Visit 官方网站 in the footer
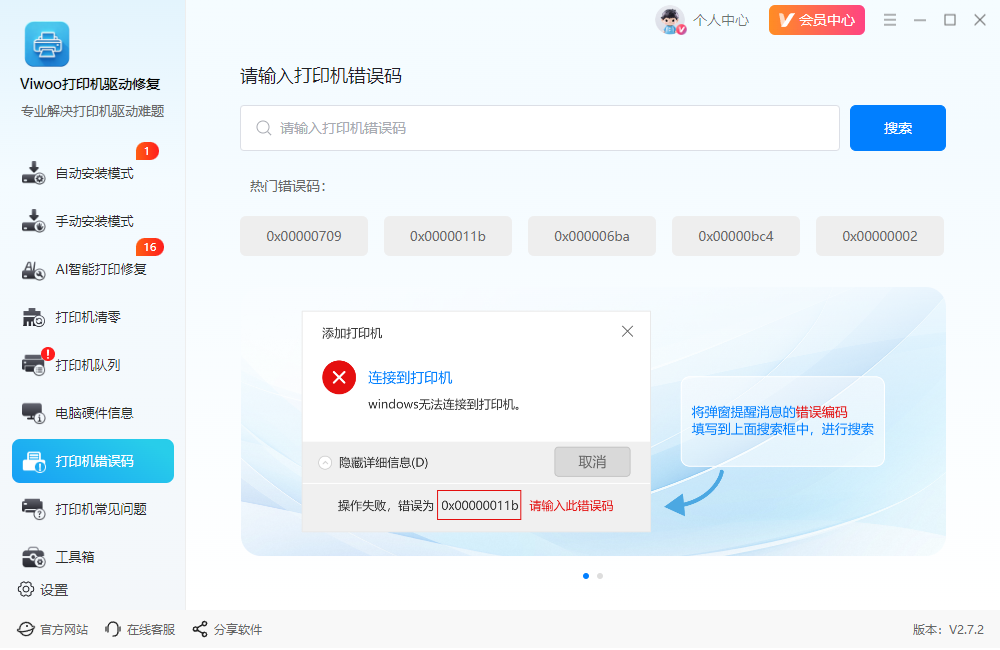This screenshot has height=650, width=1000. click(x=52, y=630)
